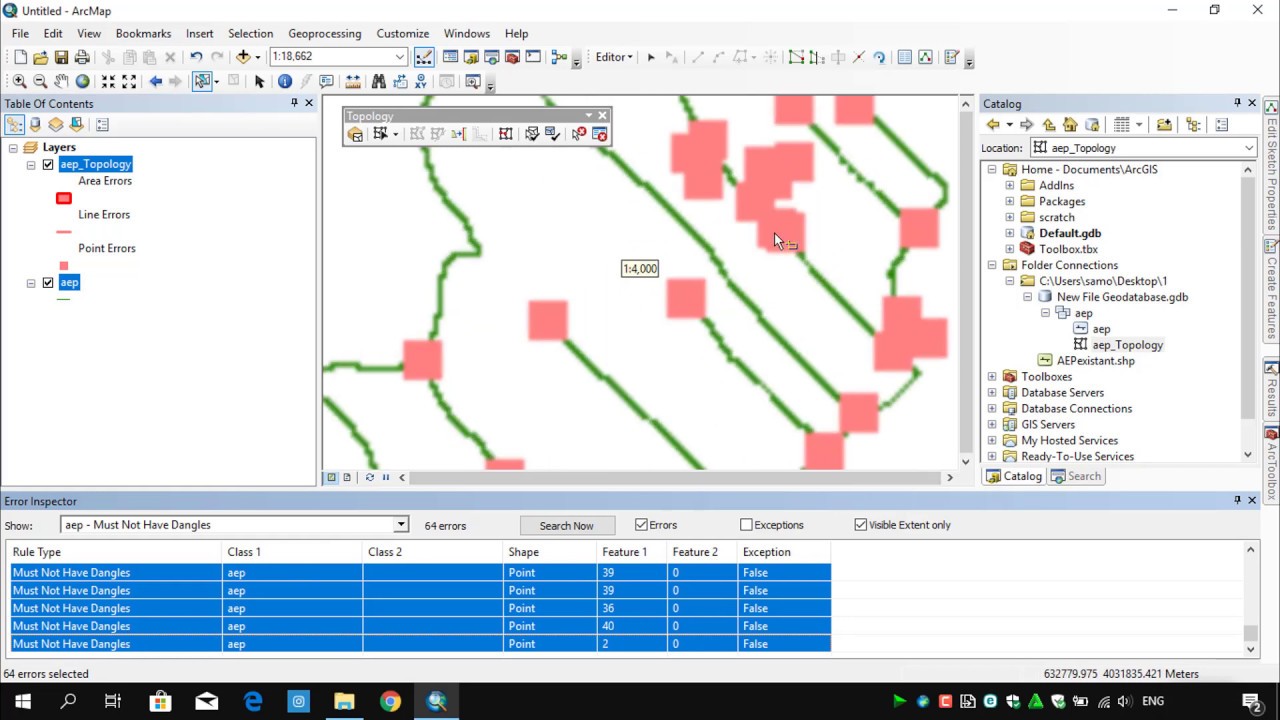Screen dimensions: 1280x720
Task: Switch to the Search tab in Catalog
Action: coord(1076,476)
